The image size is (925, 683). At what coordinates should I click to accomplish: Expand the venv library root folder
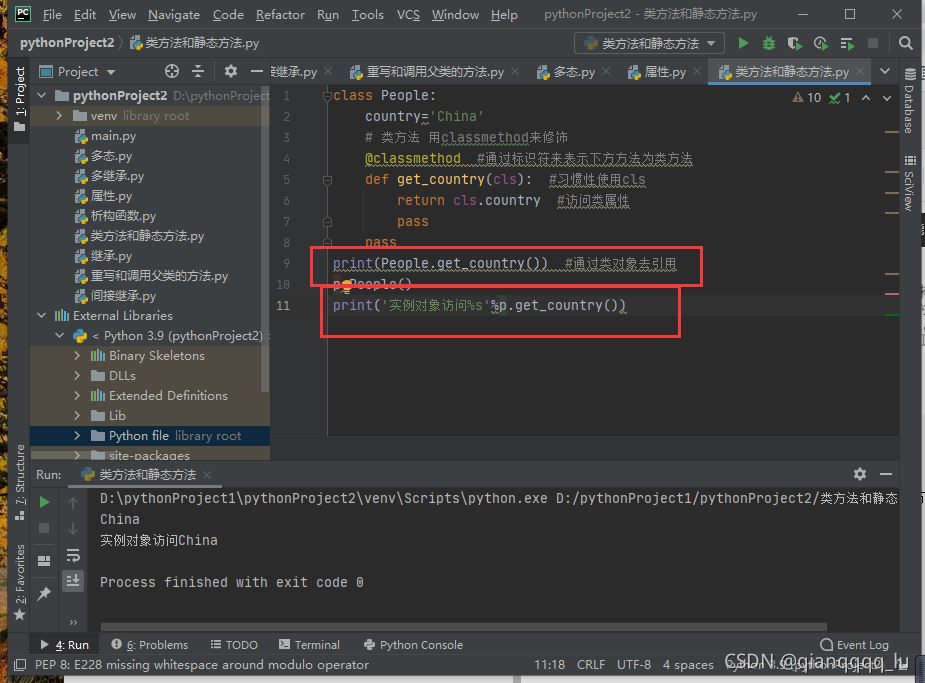[x=60, y=116]
